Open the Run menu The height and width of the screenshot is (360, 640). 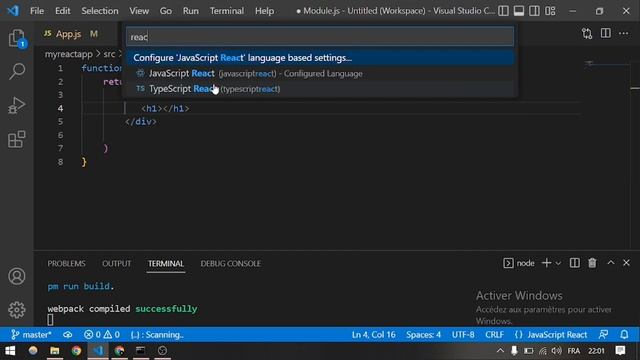click(191, 11)
